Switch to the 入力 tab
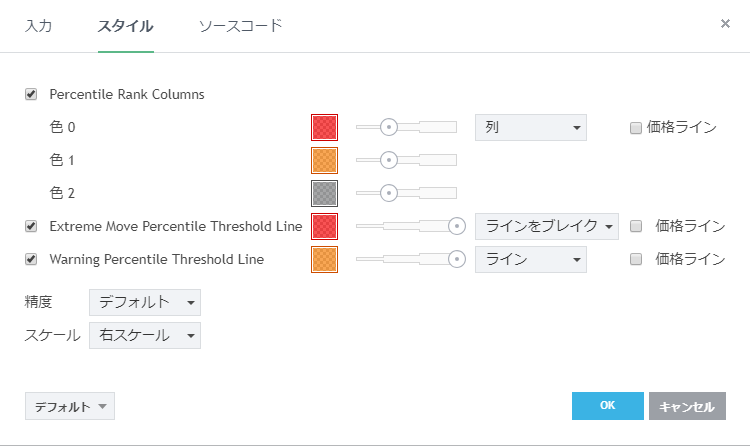The image size is (750, 446). [39, 25]
